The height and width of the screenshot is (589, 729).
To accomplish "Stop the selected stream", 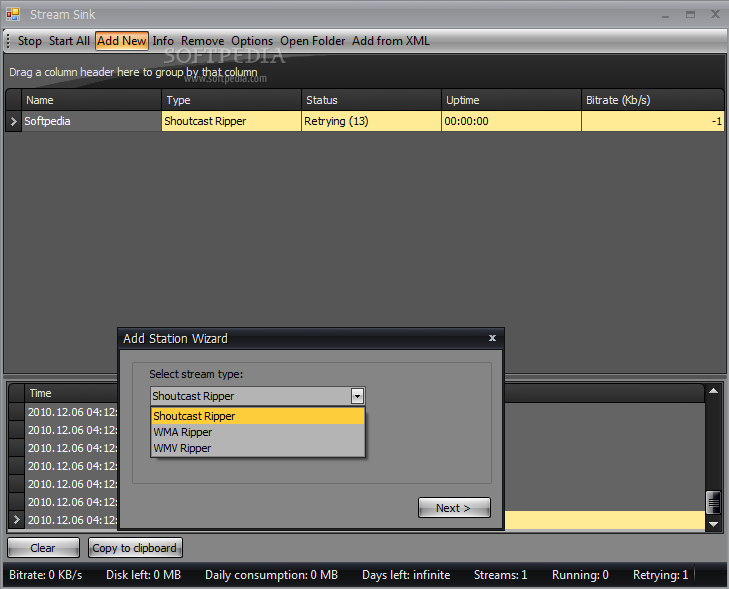I will tap(30, 41).
